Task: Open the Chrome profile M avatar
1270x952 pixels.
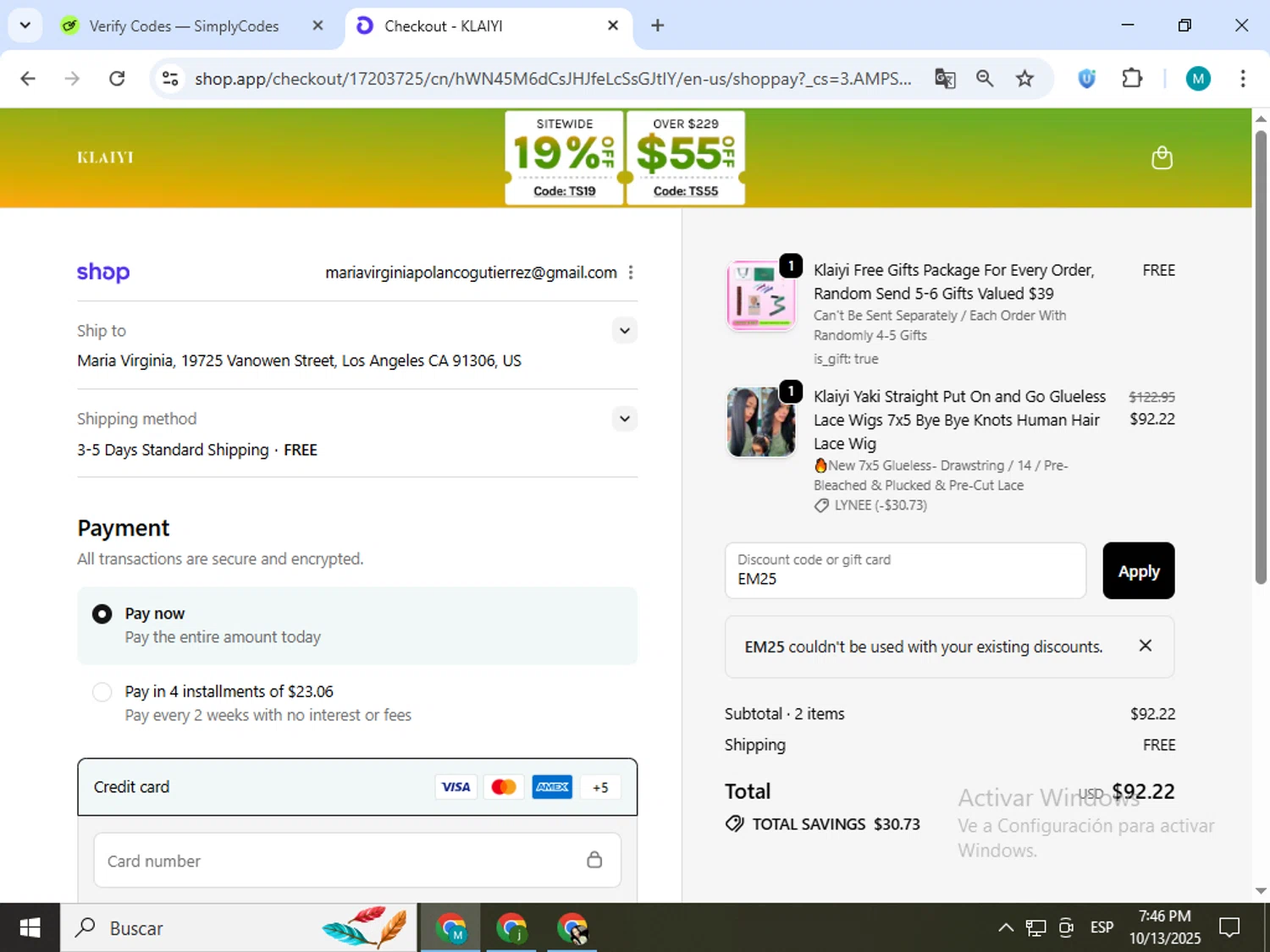Action: tap(1197, 79)
